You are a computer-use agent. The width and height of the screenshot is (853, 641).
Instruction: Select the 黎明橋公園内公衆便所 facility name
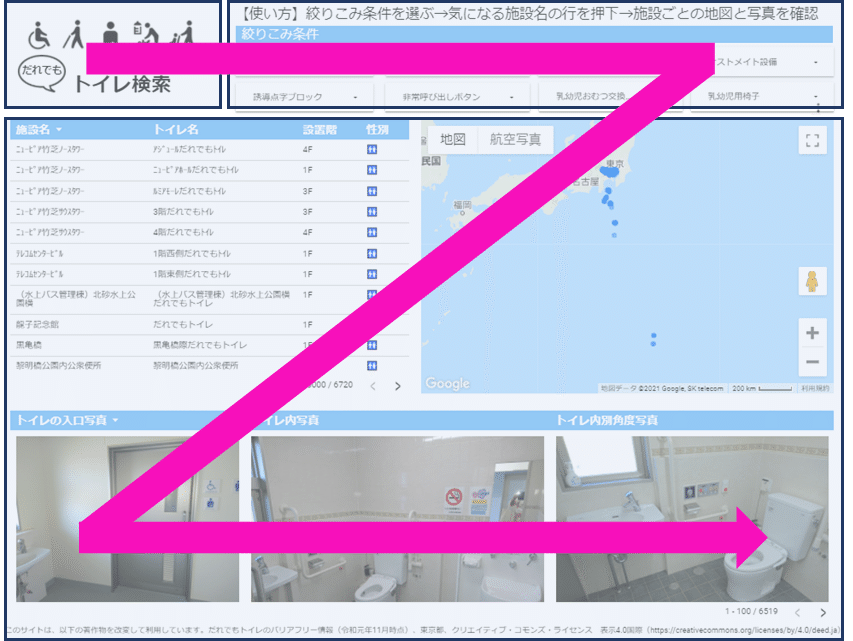[58, 366]
